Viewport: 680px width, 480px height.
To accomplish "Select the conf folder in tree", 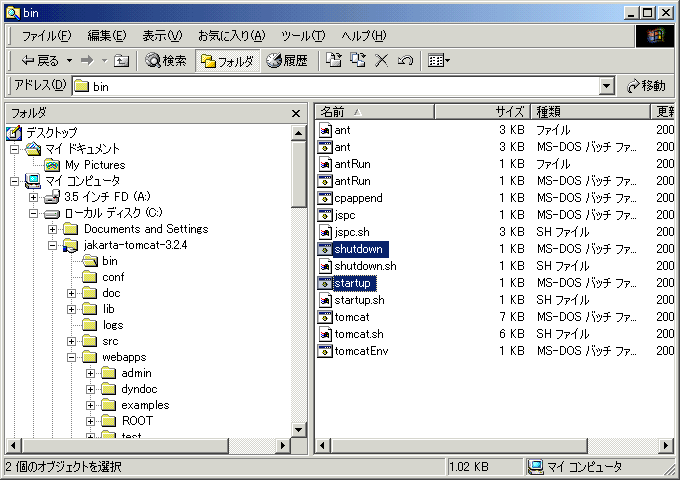I will pos(113,277).
